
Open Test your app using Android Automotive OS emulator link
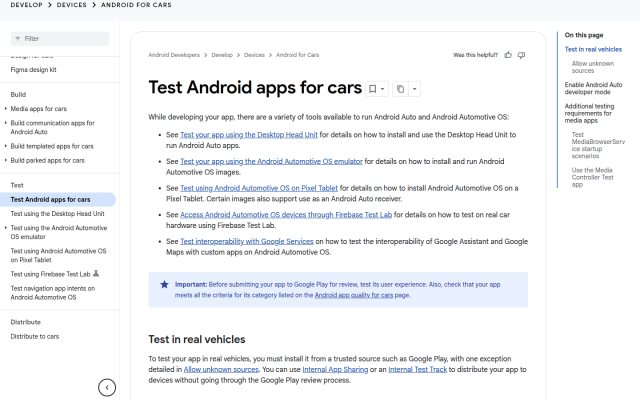tap(271, 161)
